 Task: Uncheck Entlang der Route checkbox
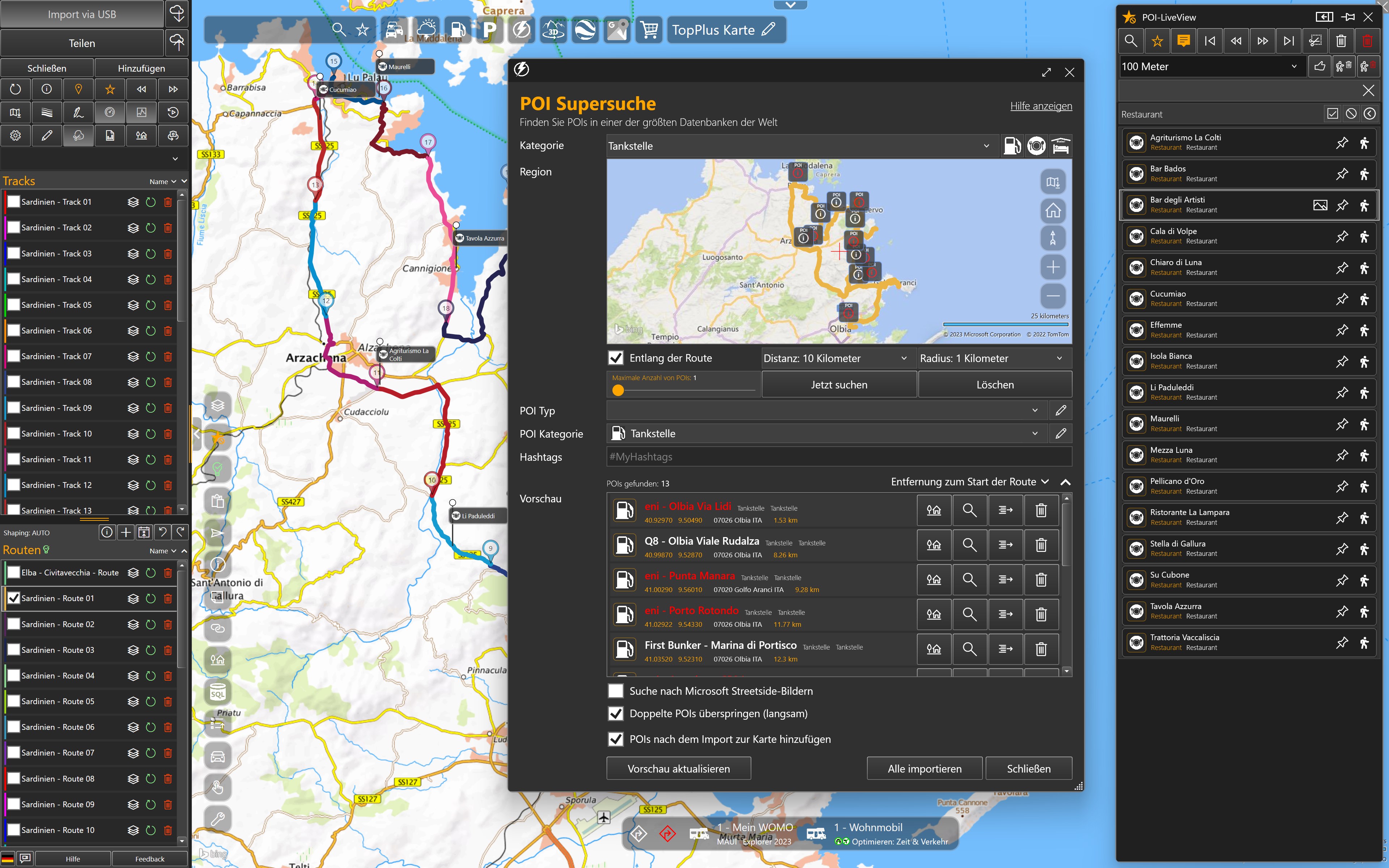coord(616,358)
